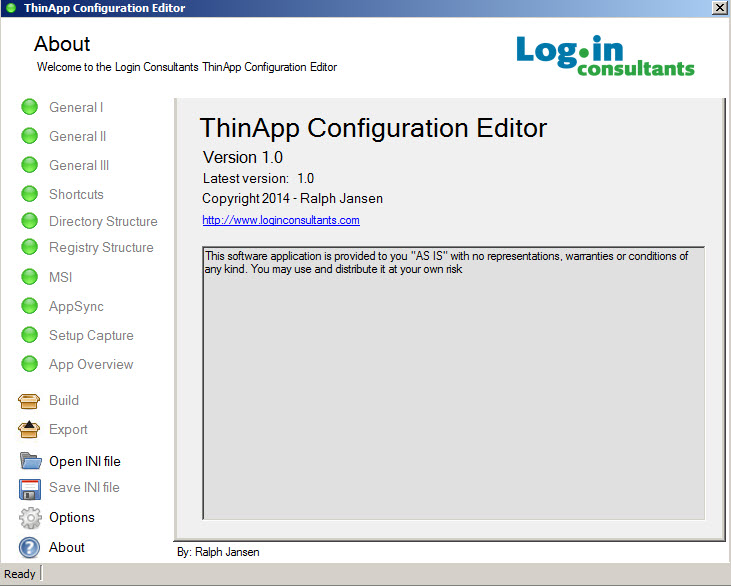Click the green dot beside General I

click(x=29, y=107)
